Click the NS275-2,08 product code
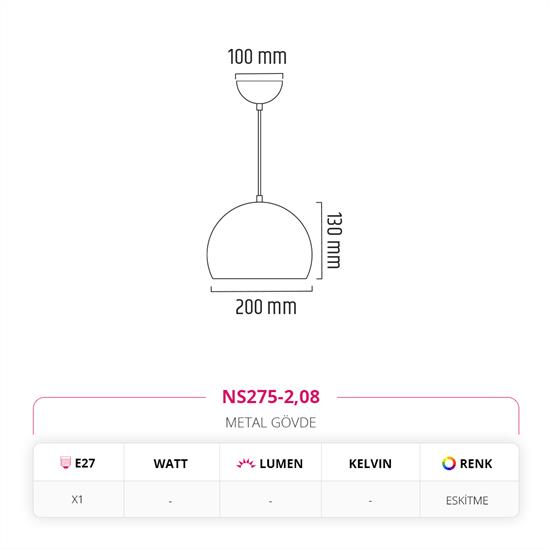550x550 pixels. [271, 397]
